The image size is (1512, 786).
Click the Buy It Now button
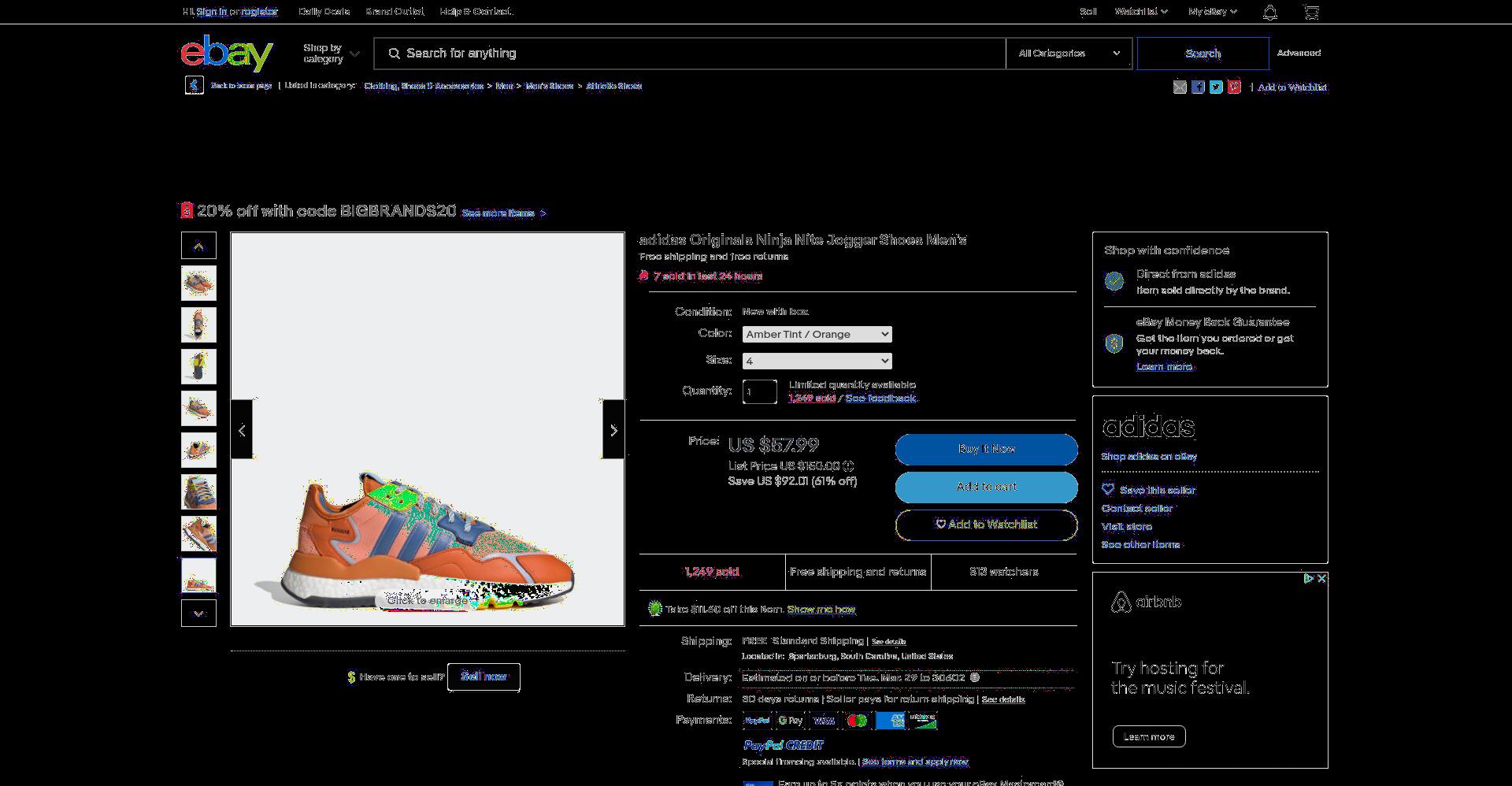tap(986, 449)
